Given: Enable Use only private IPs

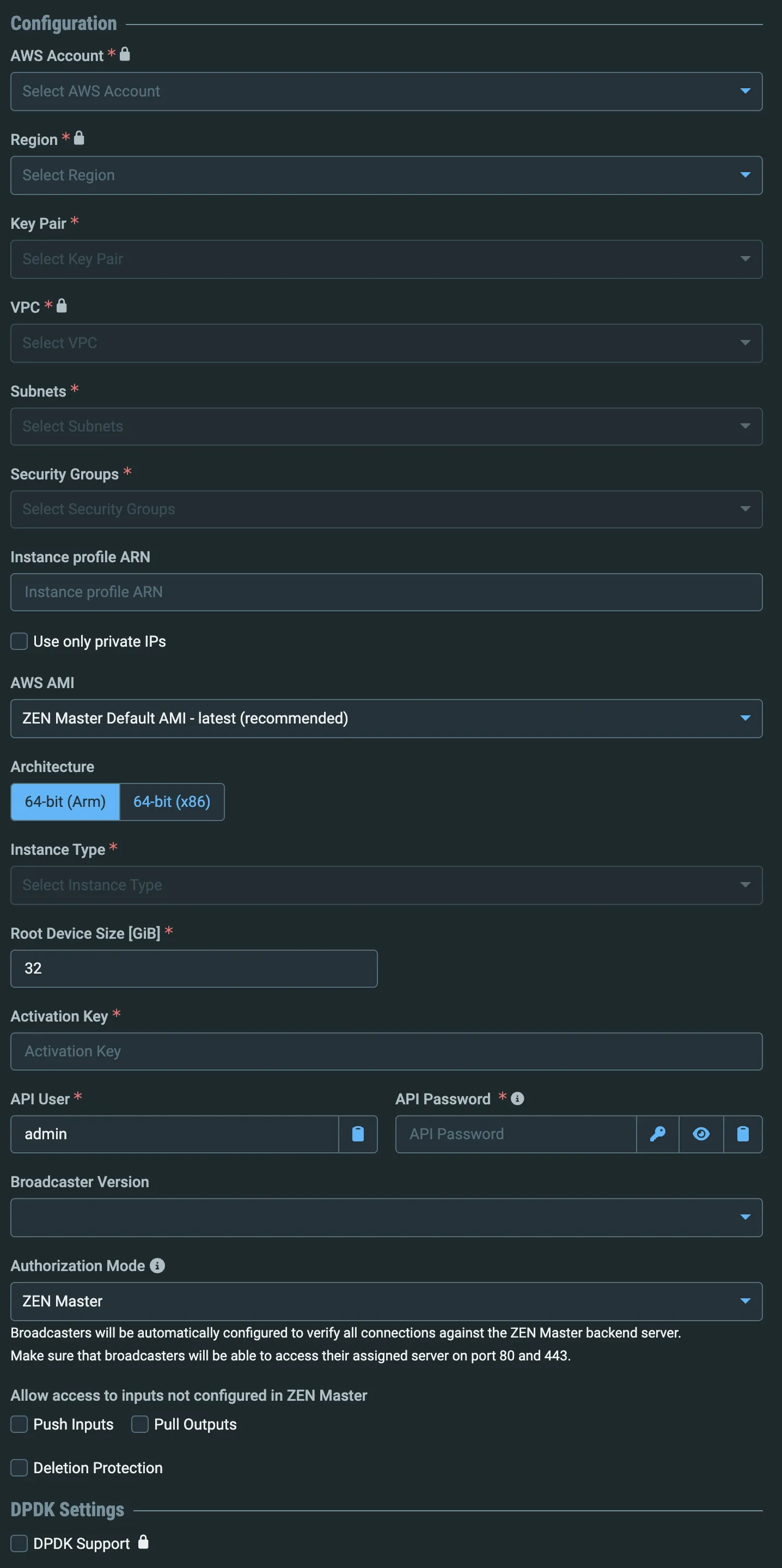Looking at the screenshot, I should [20, 641].
